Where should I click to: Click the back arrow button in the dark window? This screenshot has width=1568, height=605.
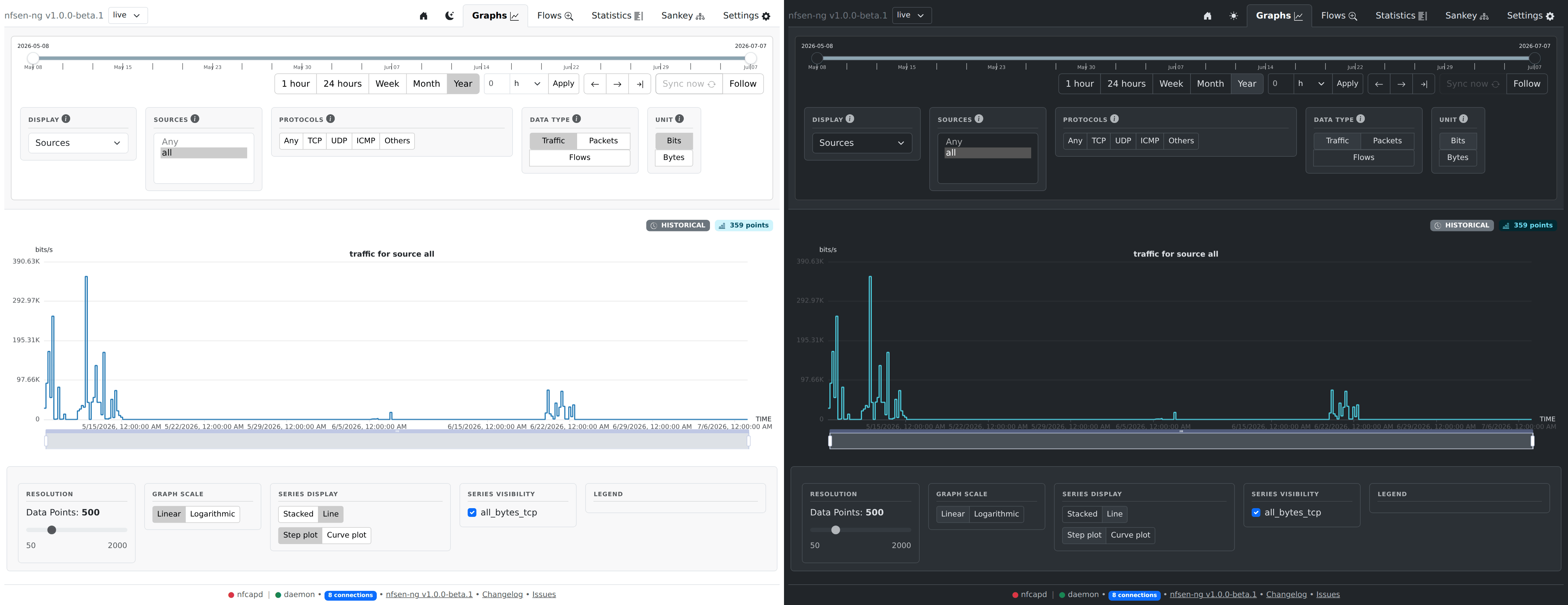click(1379, 84)
